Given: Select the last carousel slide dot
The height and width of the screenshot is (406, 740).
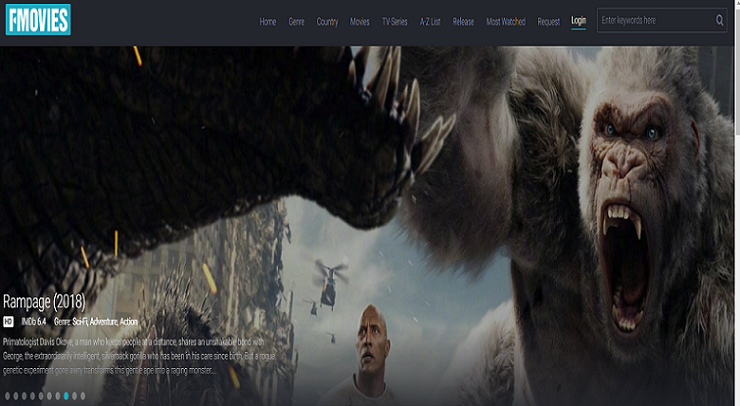Looking at the screenshot, I should [x=83, y=396].
